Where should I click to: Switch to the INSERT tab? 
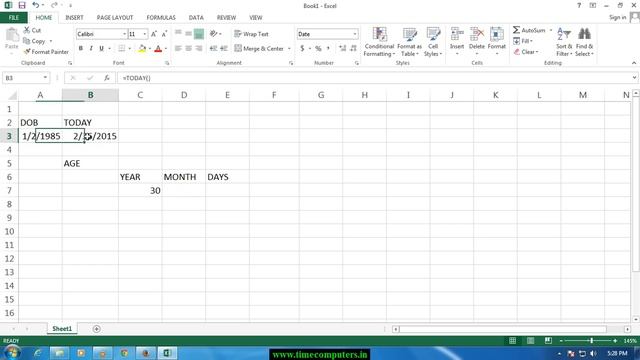point(74,18)
